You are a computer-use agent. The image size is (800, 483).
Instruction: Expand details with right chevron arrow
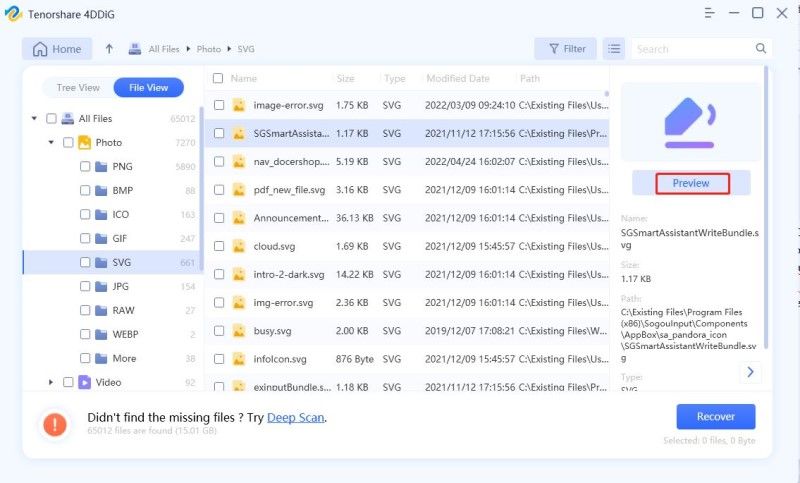tap(750, 372)
